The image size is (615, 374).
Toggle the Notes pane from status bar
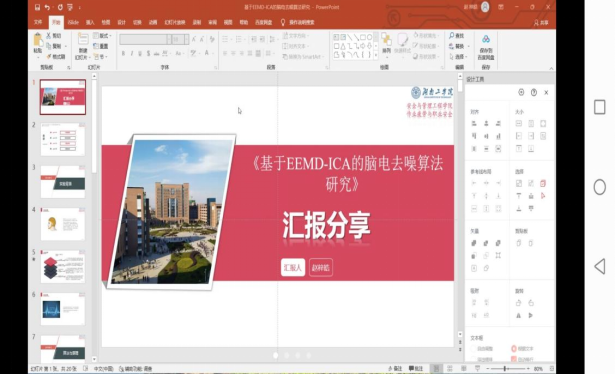point(395,369)
